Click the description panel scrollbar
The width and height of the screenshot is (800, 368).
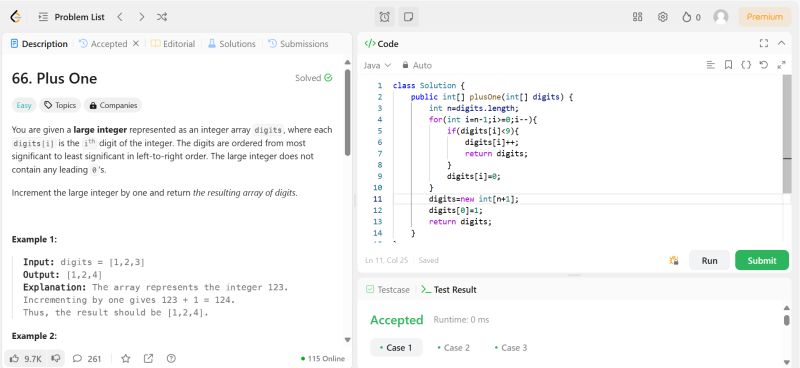[x=348, y=112]
